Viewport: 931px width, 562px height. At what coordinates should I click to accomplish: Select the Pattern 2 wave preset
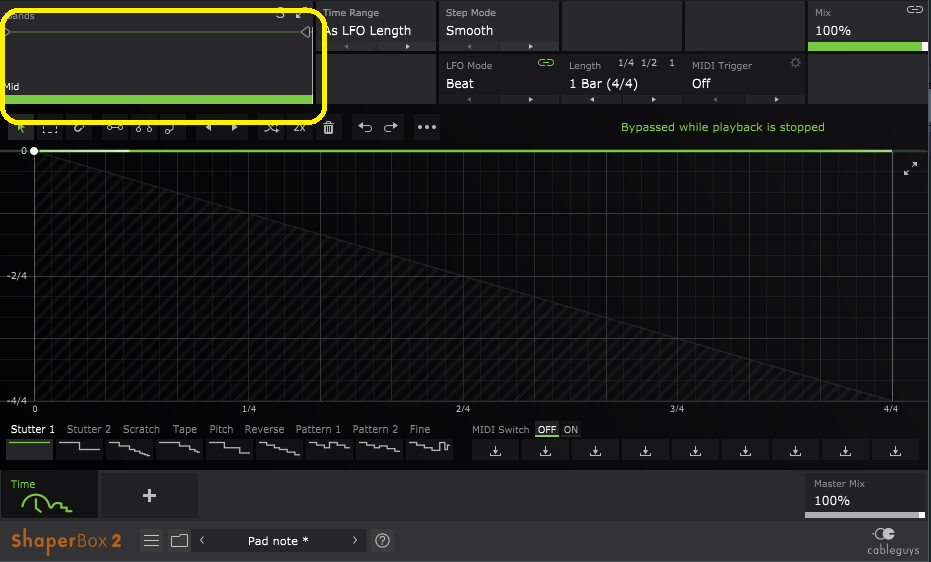tap(379, 449)
